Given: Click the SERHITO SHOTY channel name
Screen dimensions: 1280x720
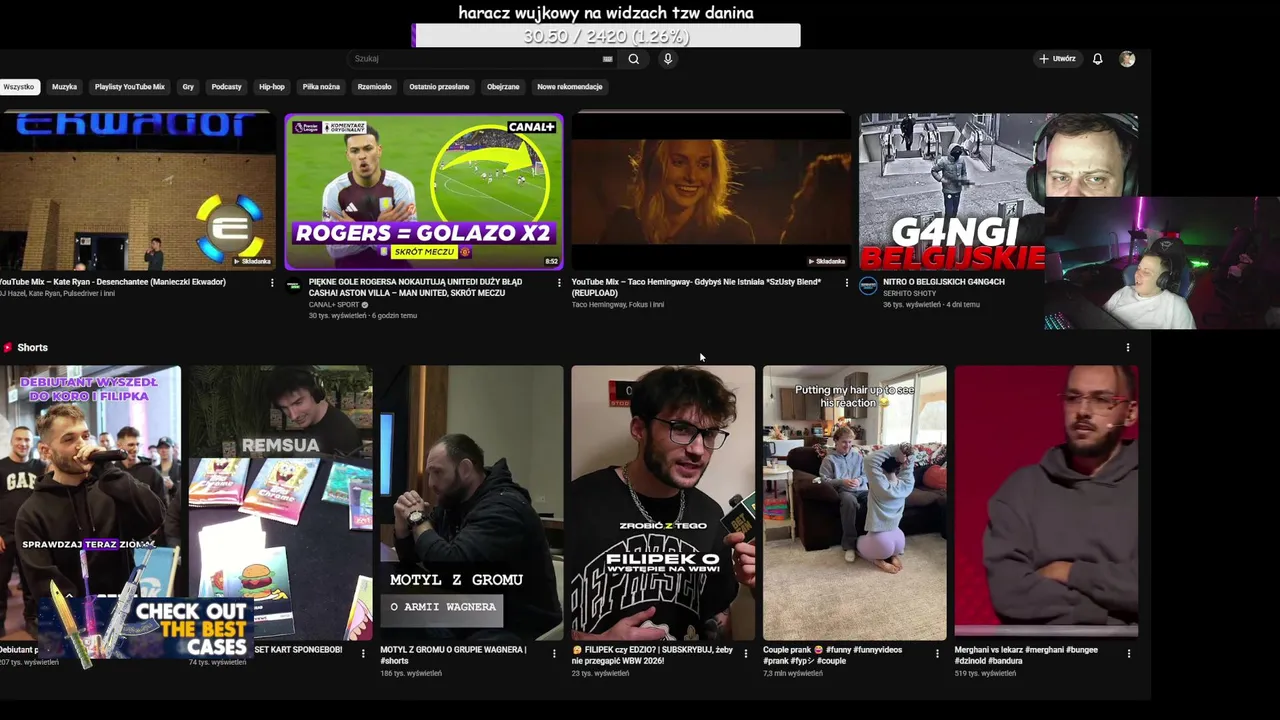Looking at the screenshot, I should (910, 293).
